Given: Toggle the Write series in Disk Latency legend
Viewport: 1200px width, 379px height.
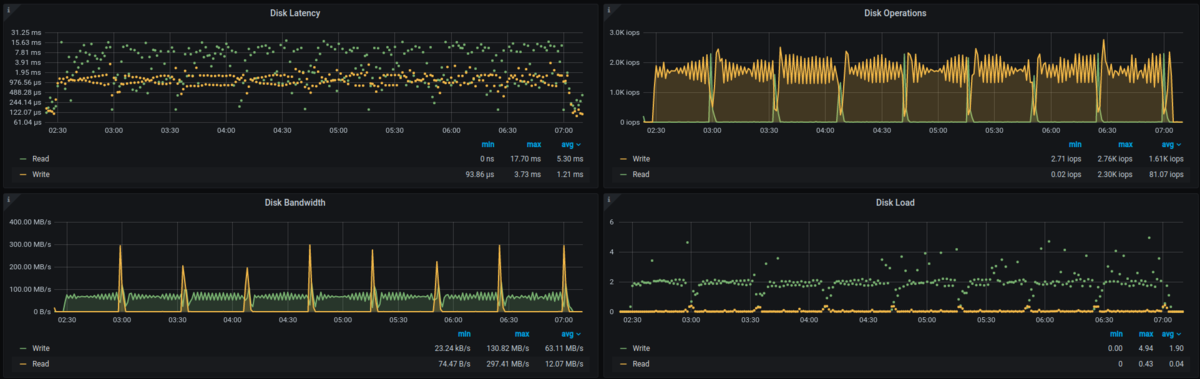Looking at the screenshot, I should (41, 174).
